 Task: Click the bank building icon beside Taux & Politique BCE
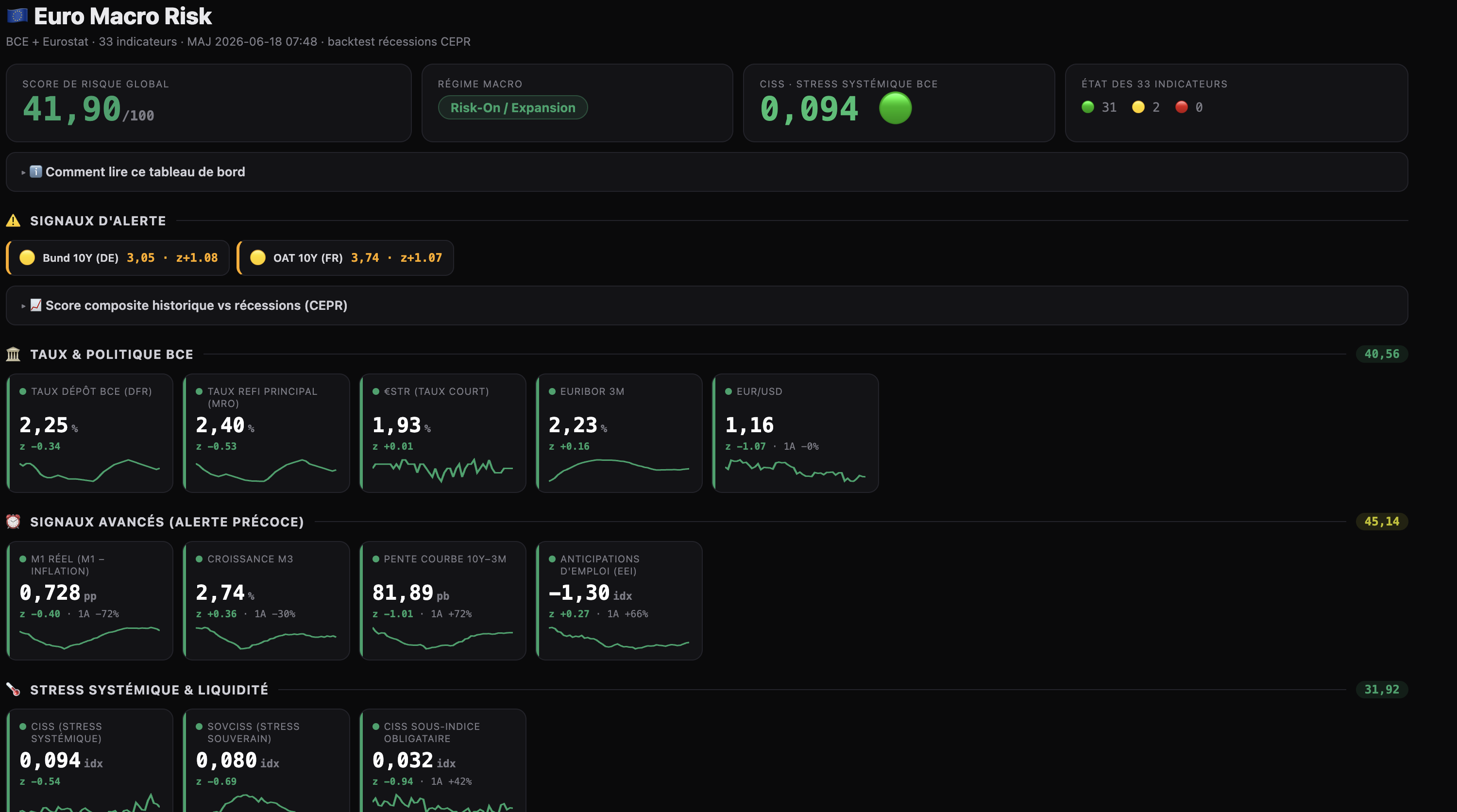point(13,354)
